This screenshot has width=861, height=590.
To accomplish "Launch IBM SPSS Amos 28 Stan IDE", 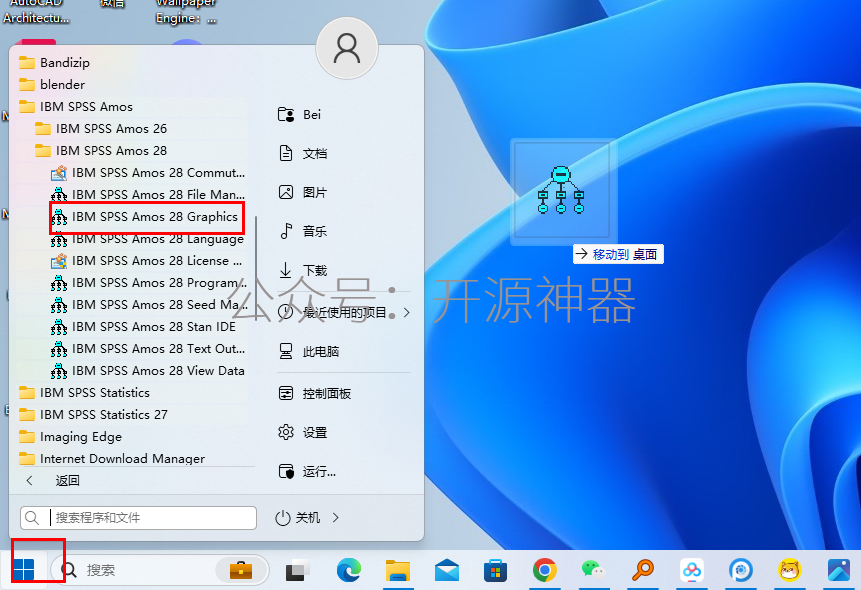I will click(x=144, y=327).
